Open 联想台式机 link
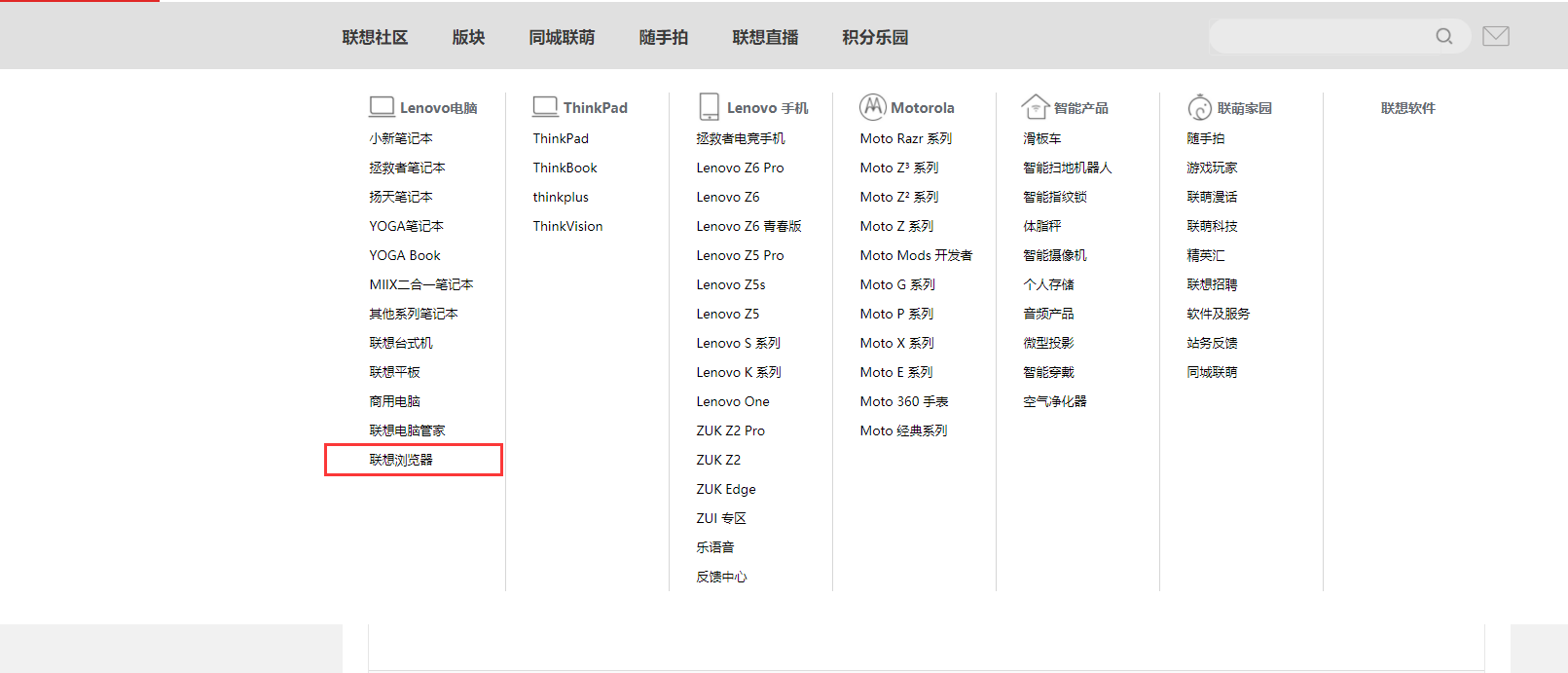Viewport: 1568px width, 673px height. pyautogui.click(x=401, y=343)
